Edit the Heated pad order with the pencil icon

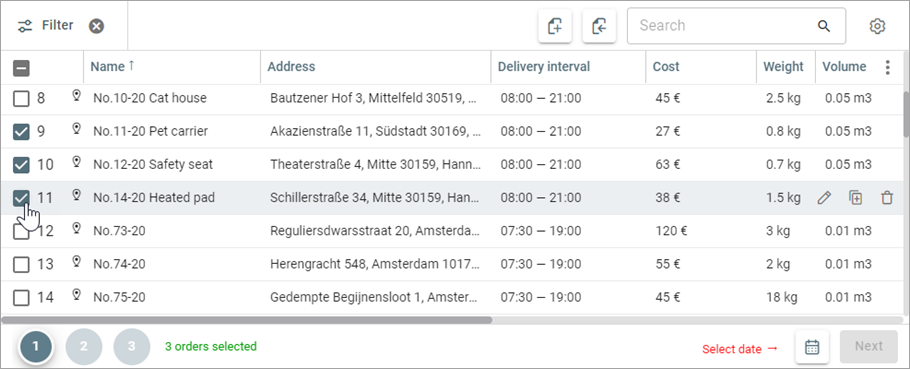pos(824,198)
